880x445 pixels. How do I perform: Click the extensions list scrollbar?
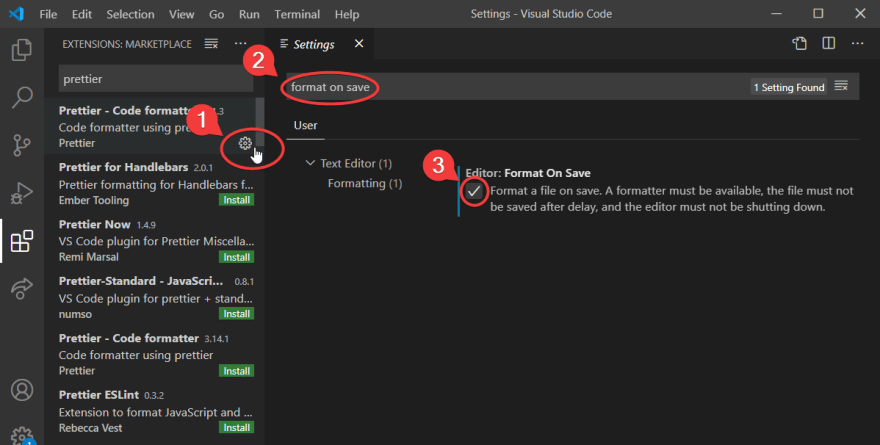point(261,130)
